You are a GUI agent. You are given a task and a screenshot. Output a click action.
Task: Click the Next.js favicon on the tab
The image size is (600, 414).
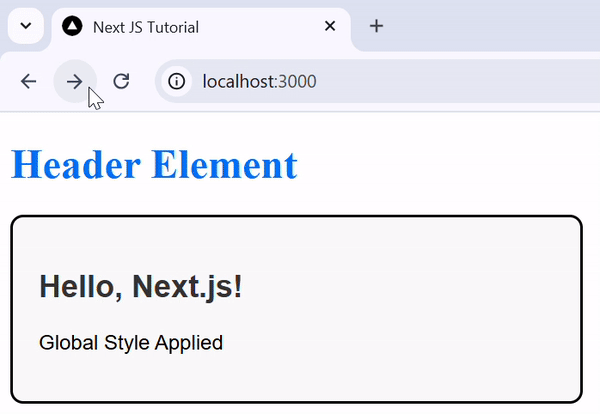(x=72, y=26)
